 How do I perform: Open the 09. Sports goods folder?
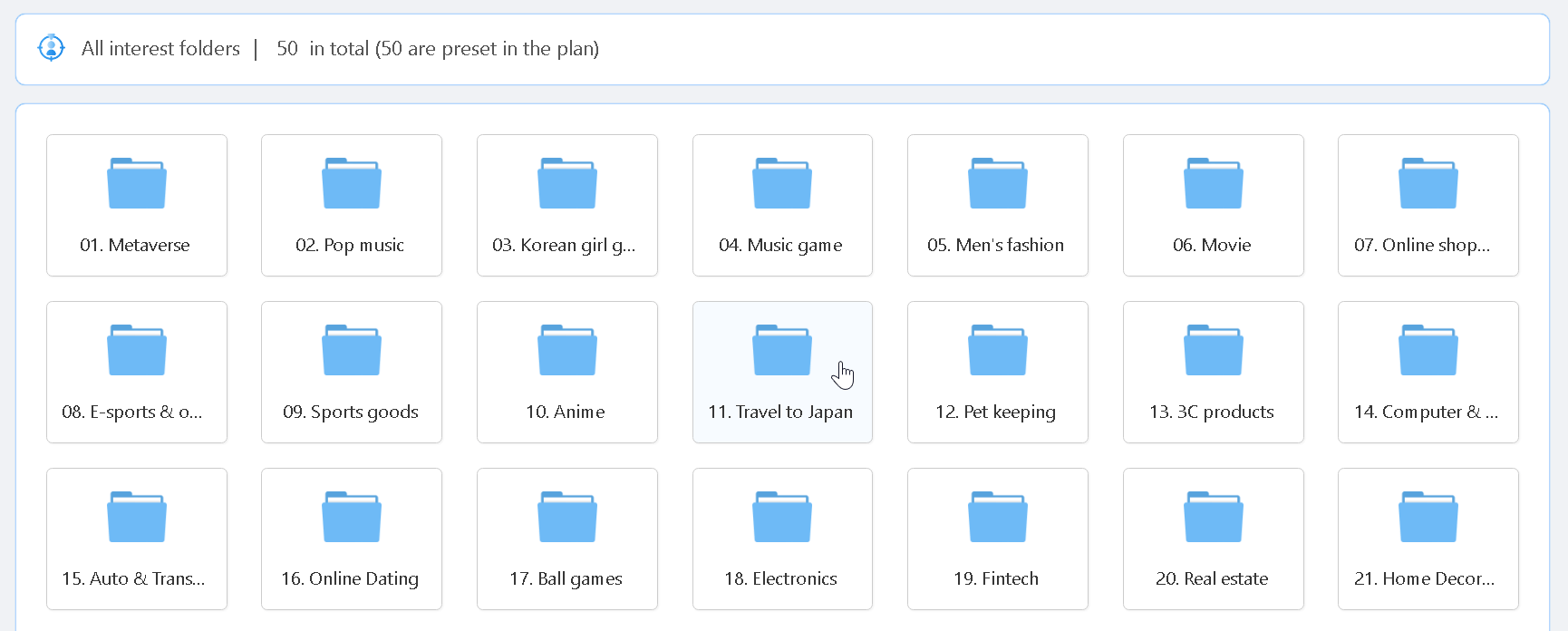pyautogui.click(x=352, y=373)
